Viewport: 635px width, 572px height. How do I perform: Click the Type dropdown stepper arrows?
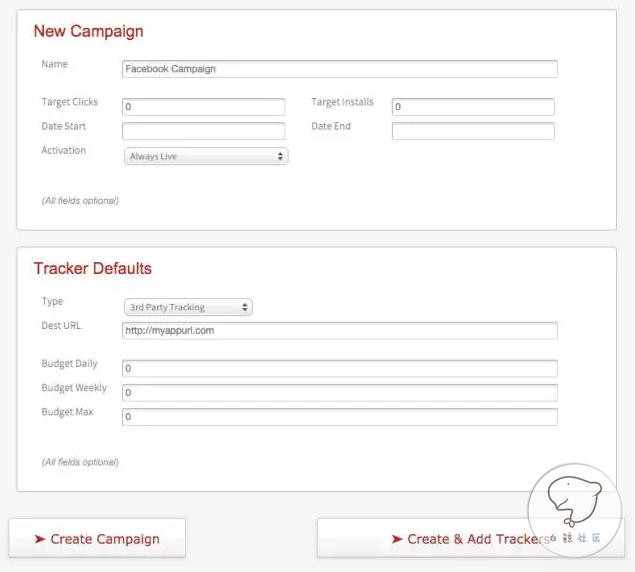point(245,307)
